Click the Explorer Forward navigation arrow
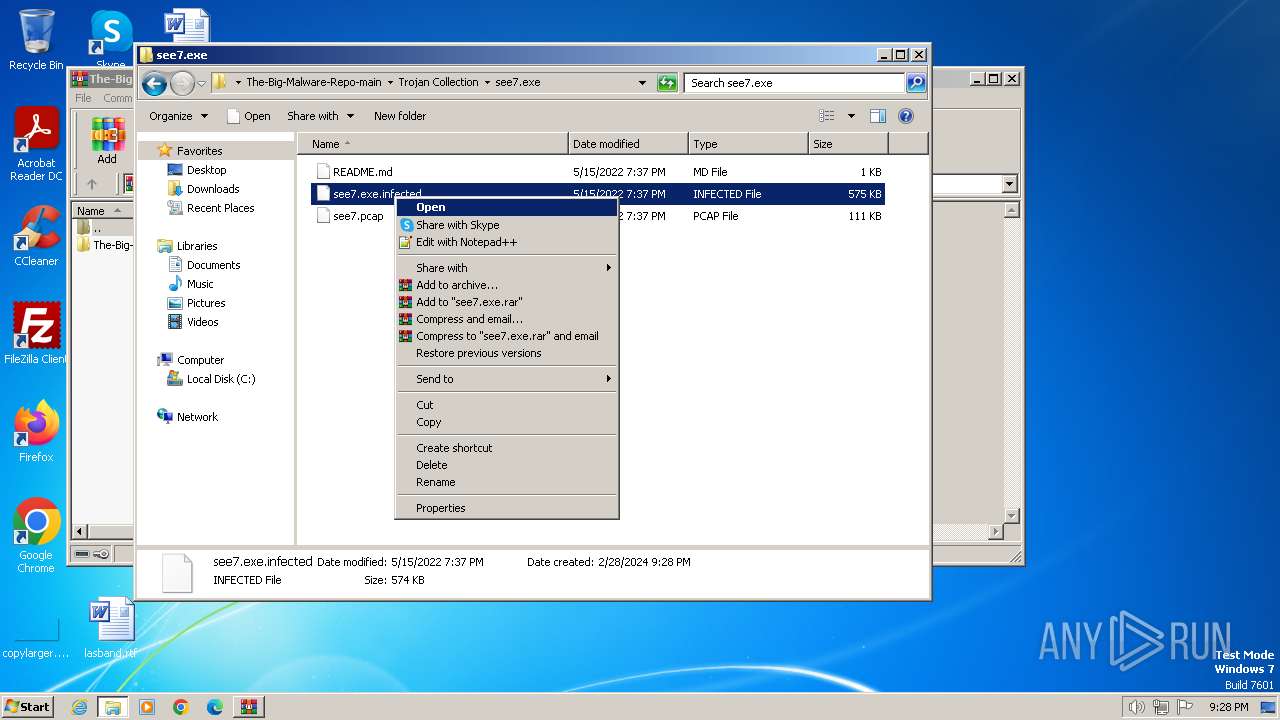The image size is (1280, 720). [181, 83]
